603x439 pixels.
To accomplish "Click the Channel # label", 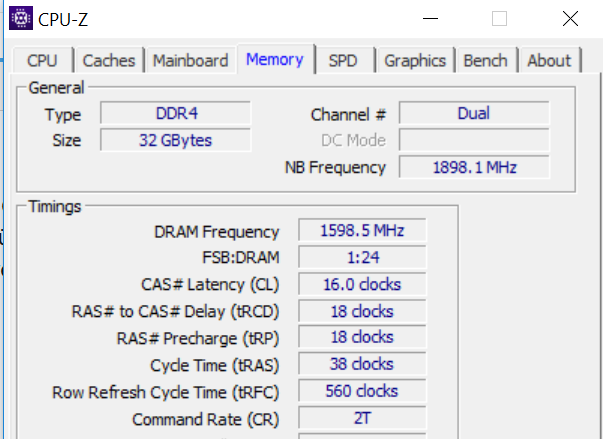I will (x=348, y=115).
